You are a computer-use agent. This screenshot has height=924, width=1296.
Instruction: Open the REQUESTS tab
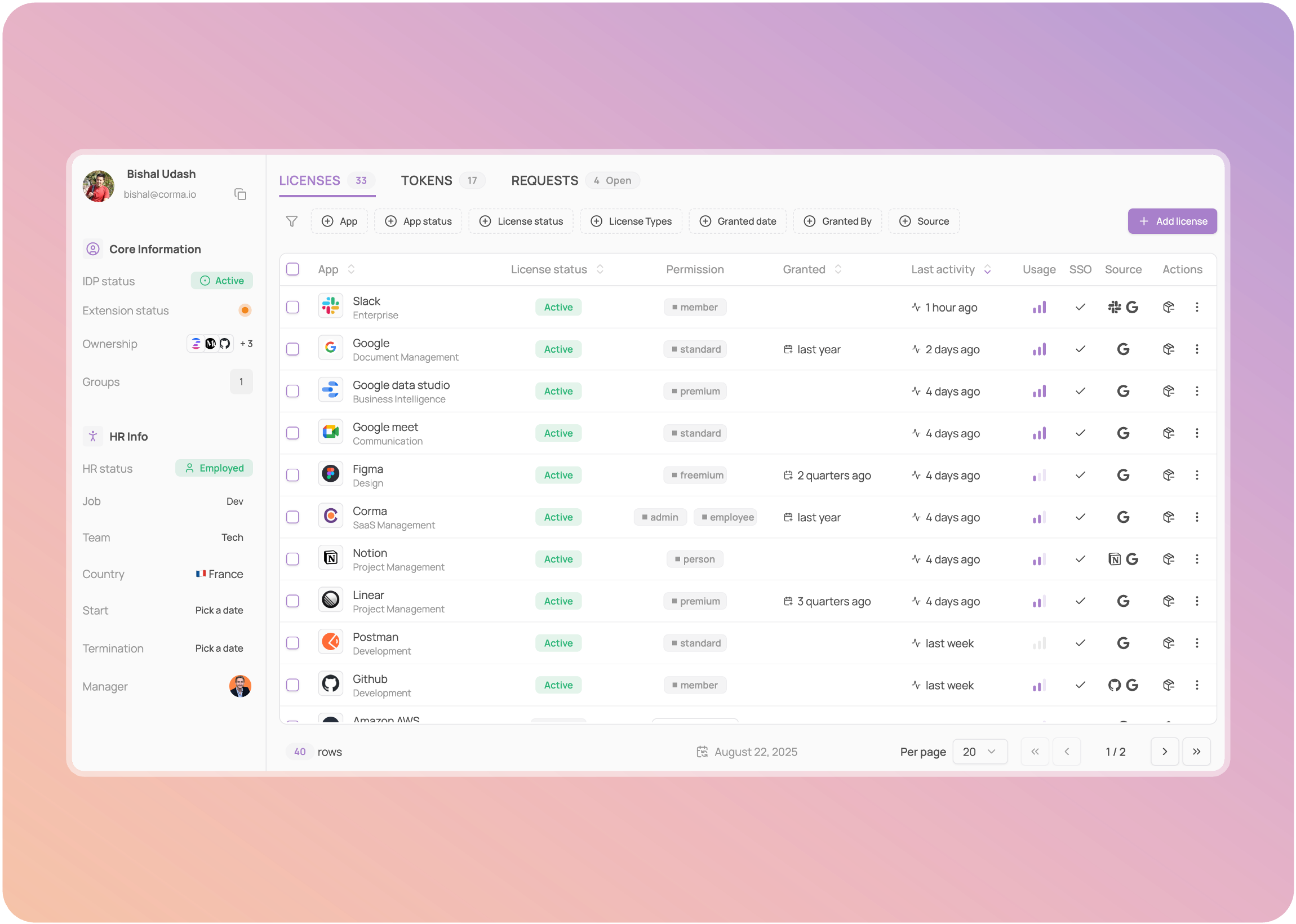pos(544,181)
